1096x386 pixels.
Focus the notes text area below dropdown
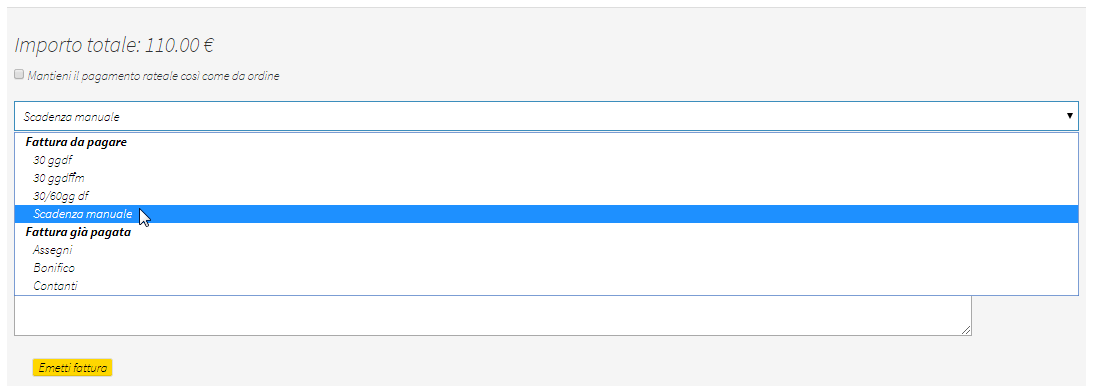pos(493,315)
